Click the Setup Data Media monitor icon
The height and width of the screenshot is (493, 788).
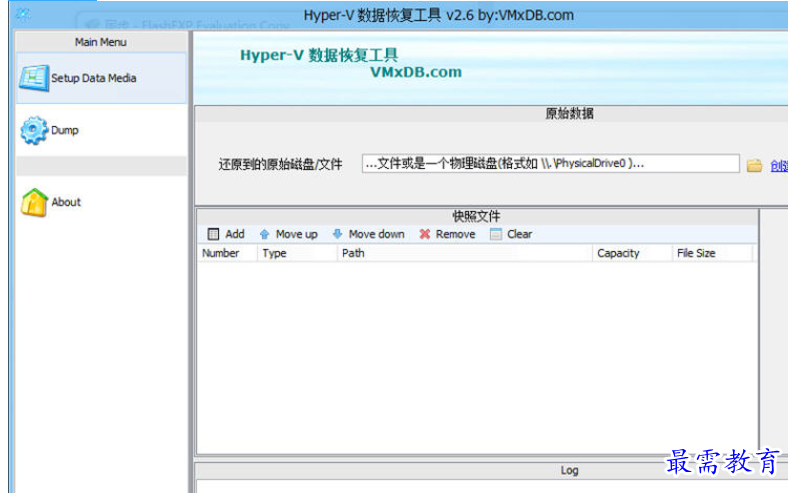click(34, 78)
